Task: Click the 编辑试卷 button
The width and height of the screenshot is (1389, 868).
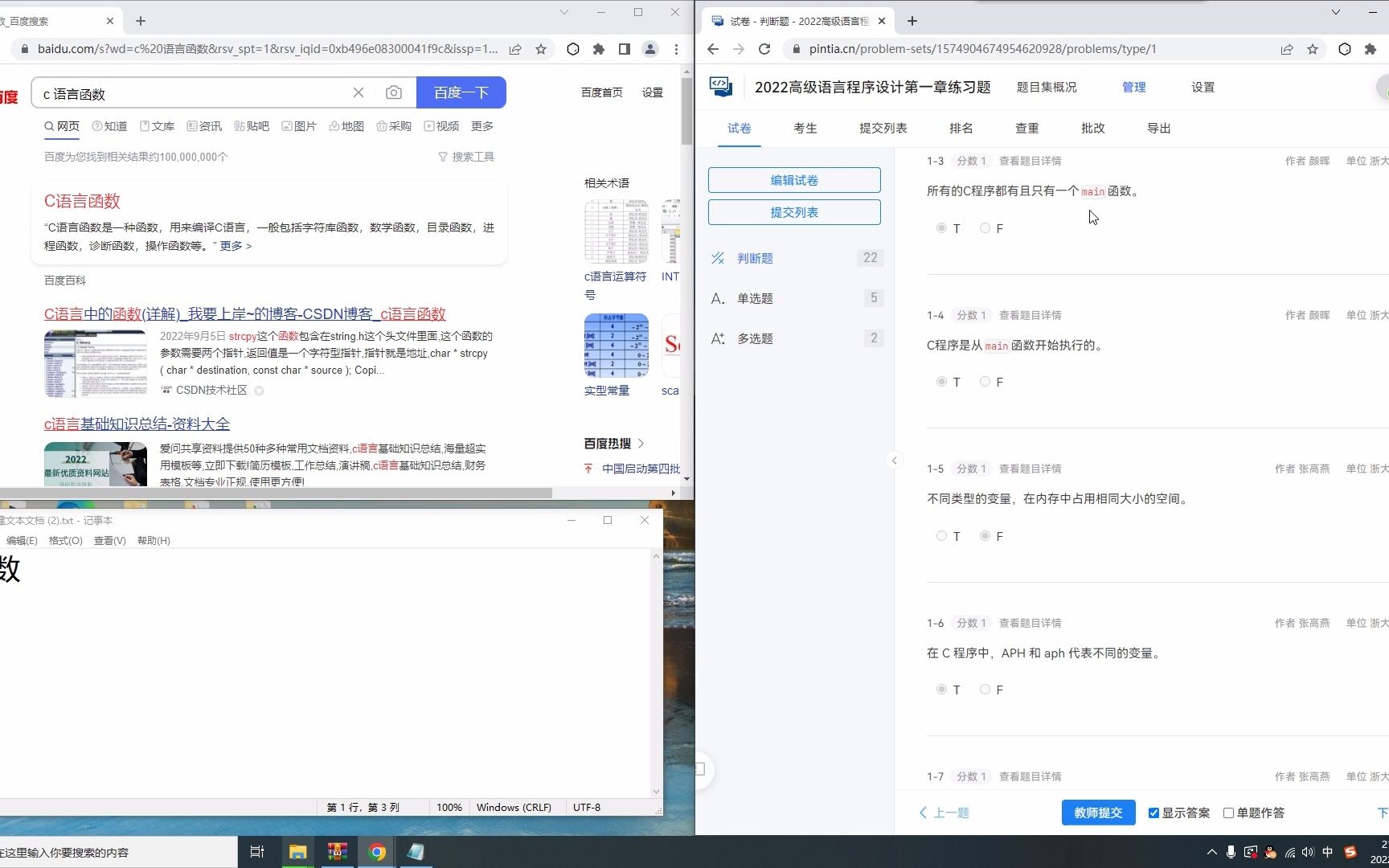Action: 794,180
